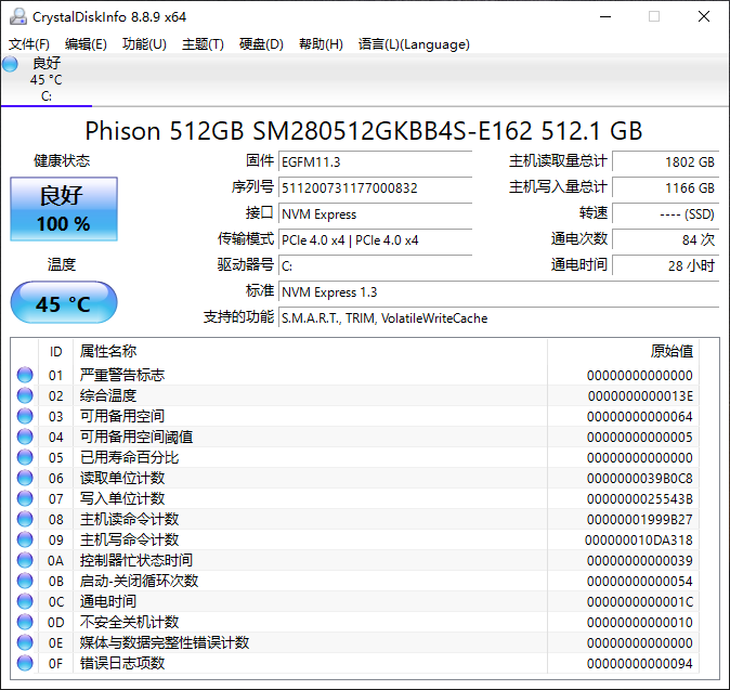Image resolution: width=730 pixels, height=690 pixels.
Task: Click the CrystalDiskInfo app icon in title bar
Action: (x=18, y=17)
